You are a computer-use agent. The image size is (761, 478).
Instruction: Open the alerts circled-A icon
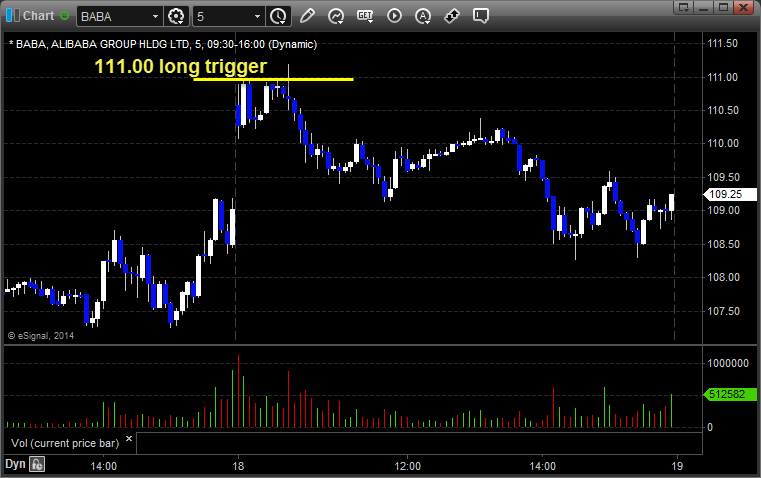(423, 16)
